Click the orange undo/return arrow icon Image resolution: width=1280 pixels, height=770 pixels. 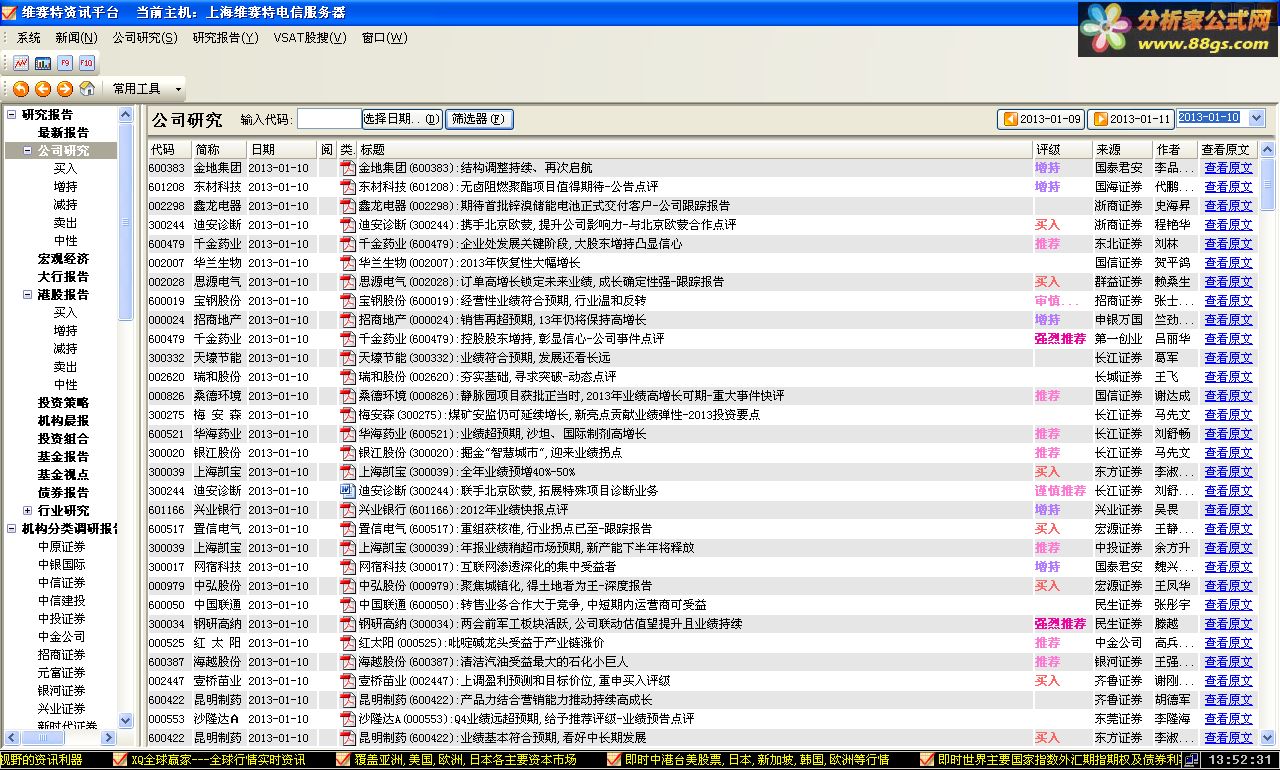click(x=21, y=89)
